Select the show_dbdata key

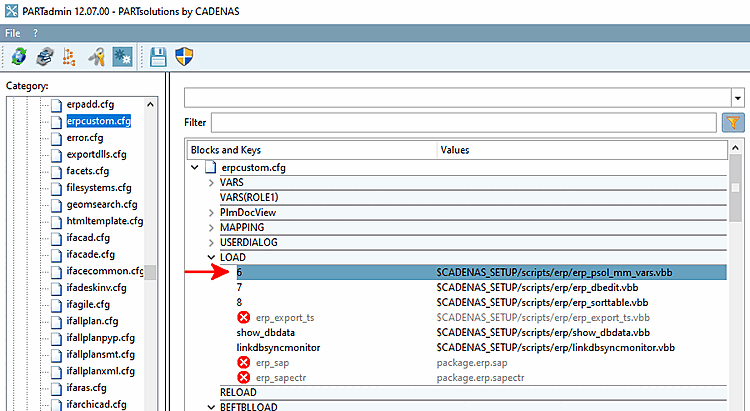[x=265, y=333]
